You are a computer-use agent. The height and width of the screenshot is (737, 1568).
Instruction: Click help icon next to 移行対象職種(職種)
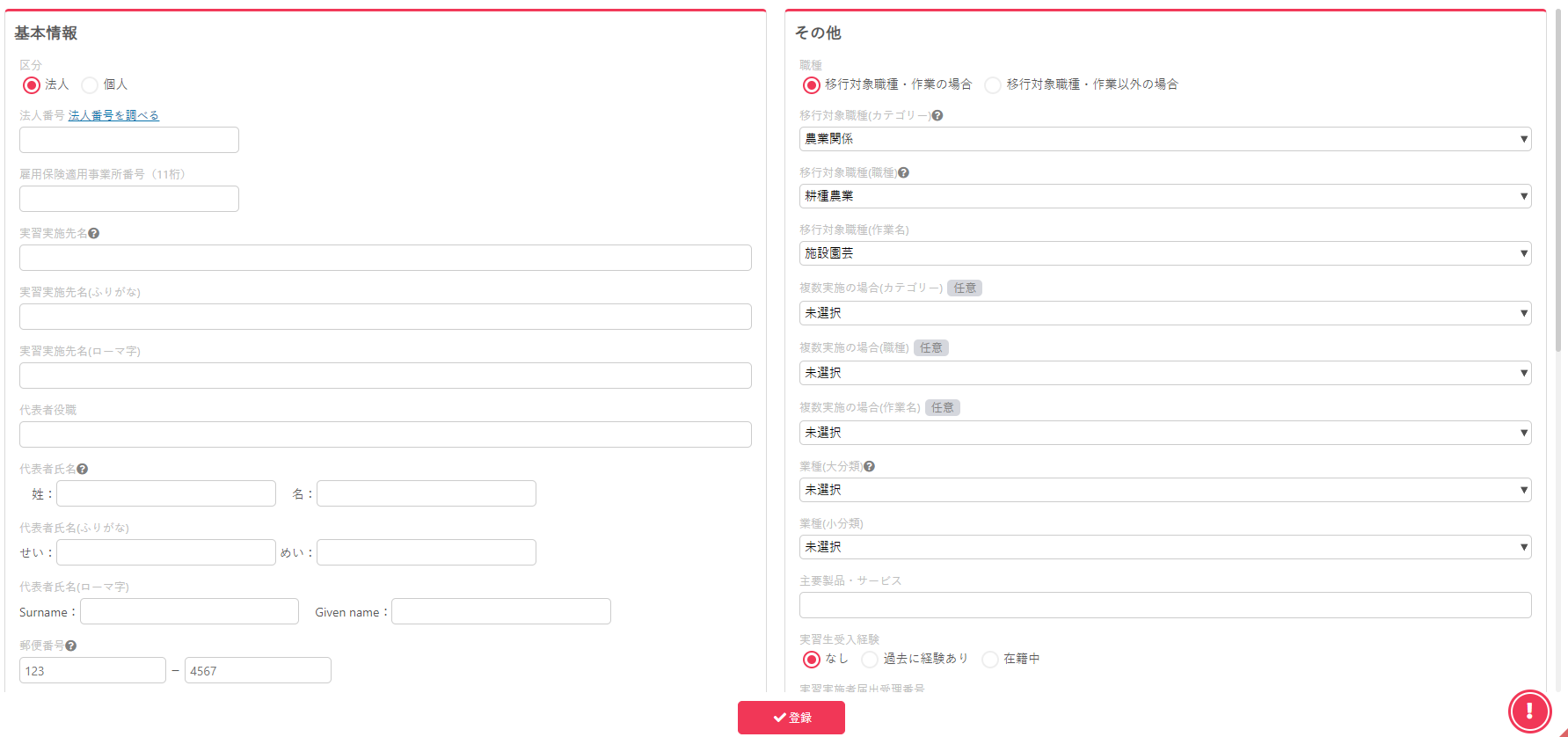tap(904, 173)
